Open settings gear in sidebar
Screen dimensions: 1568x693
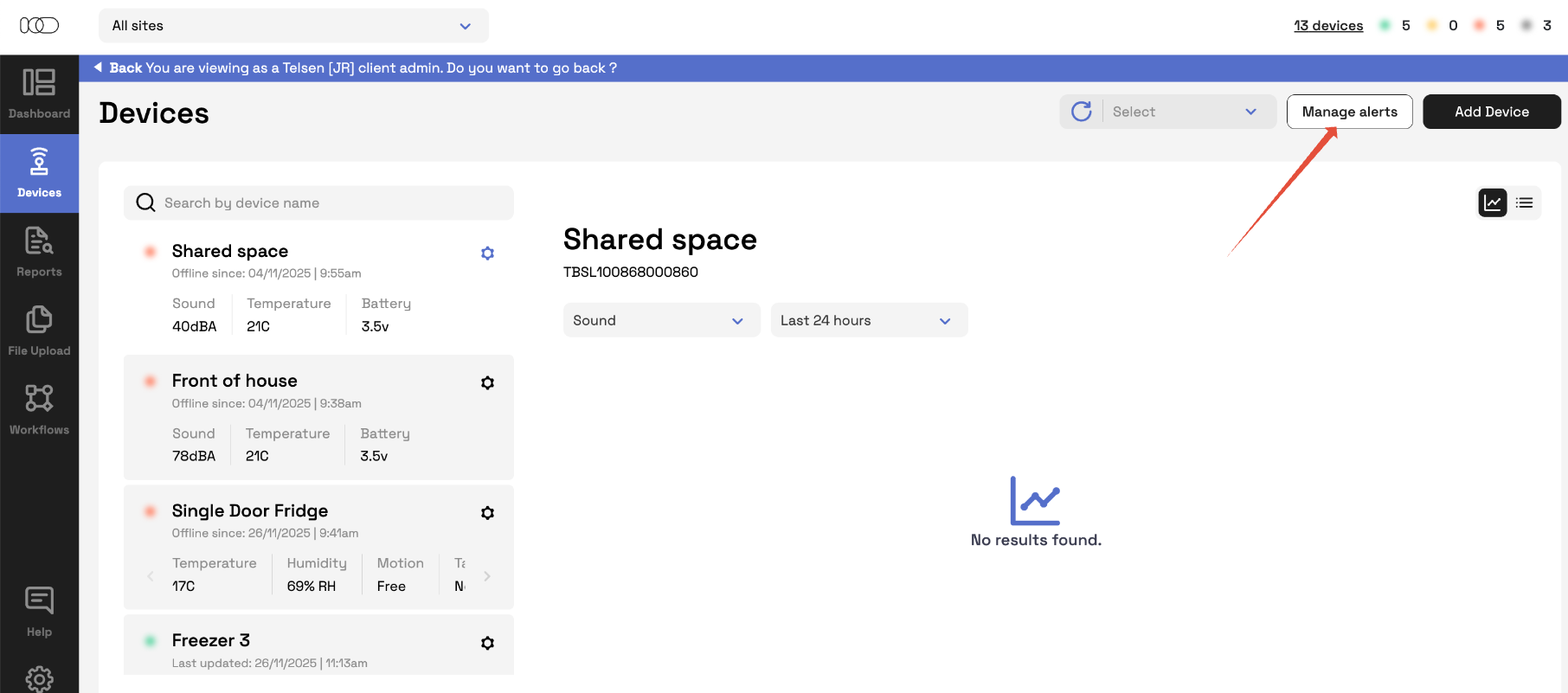[39, 679]
